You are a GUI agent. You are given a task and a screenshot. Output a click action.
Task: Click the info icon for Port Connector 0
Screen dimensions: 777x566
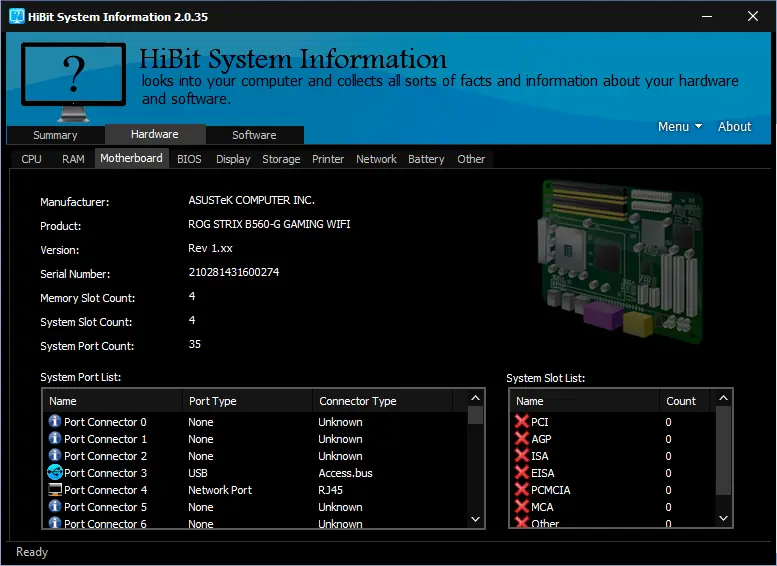pyautogui.click(x=55, y=421)
